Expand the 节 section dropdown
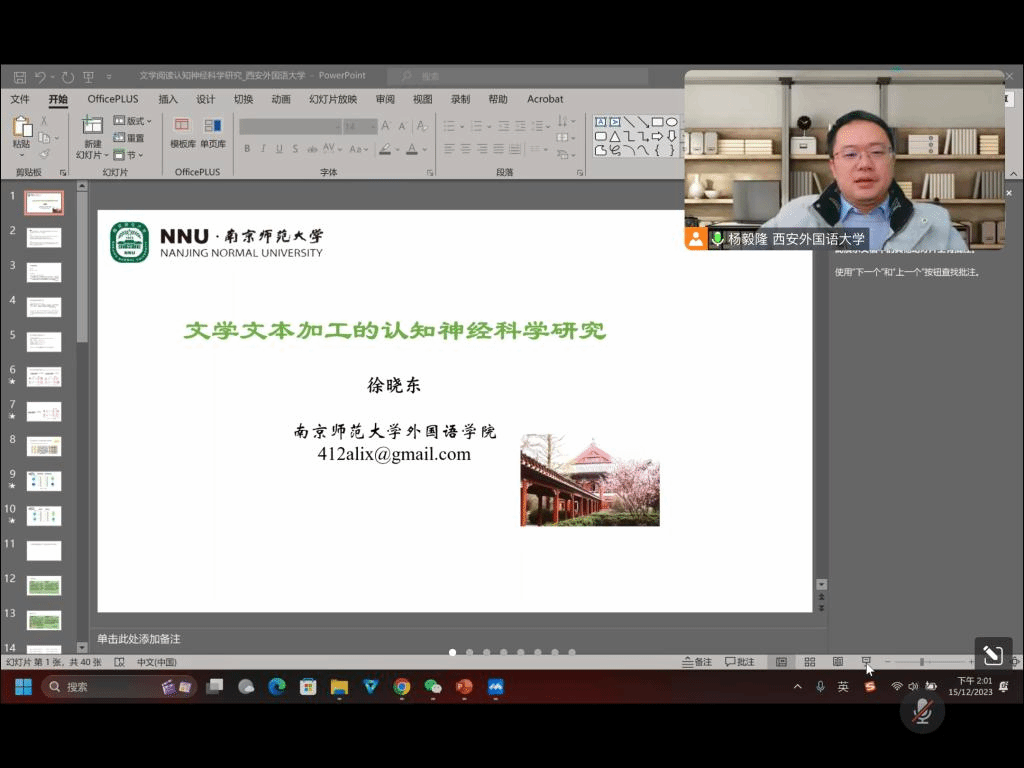 coord(132,155)
